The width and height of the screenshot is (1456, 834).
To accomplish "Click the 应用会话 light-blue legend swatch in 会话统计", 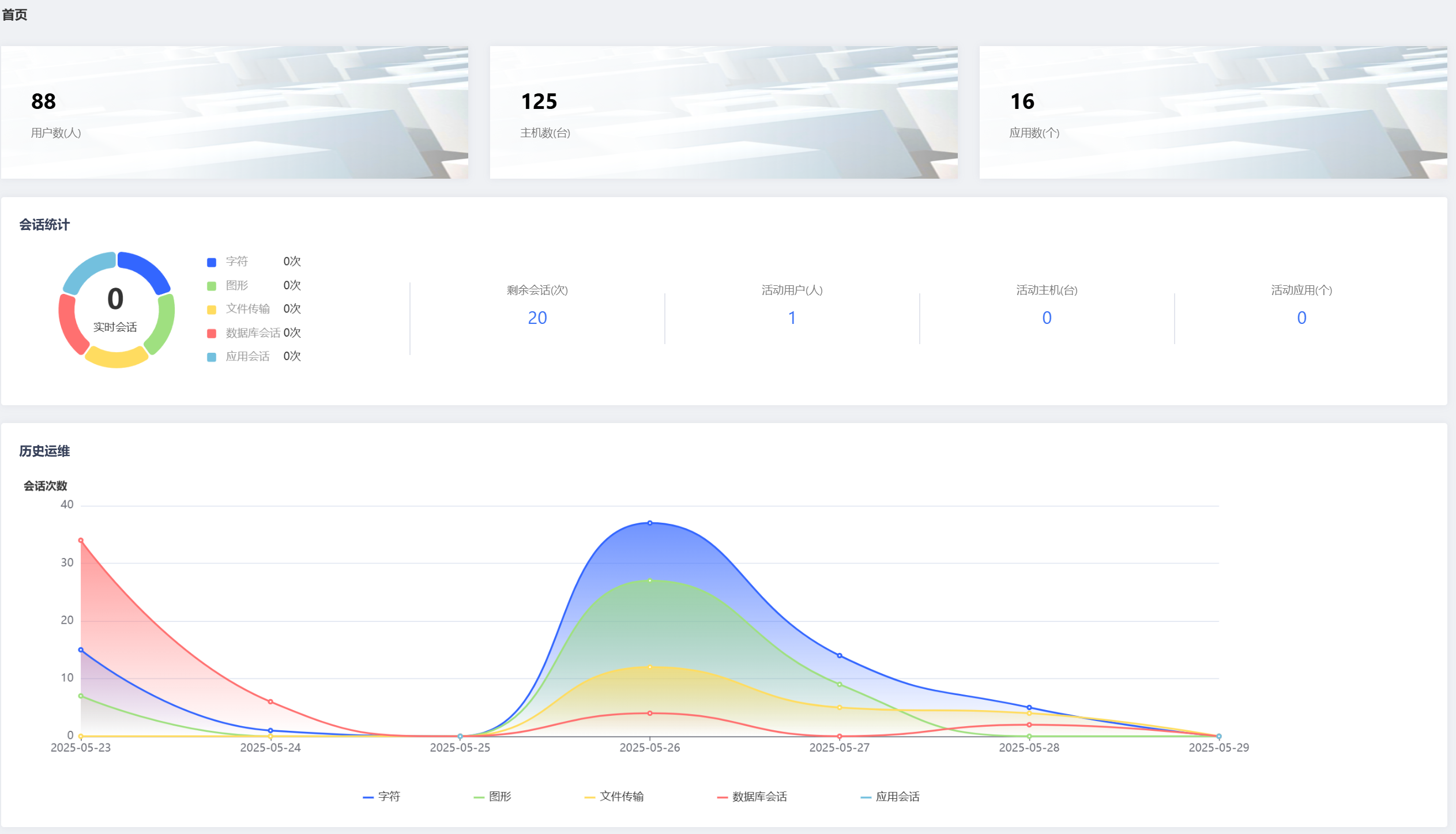I will coord(212,357).
